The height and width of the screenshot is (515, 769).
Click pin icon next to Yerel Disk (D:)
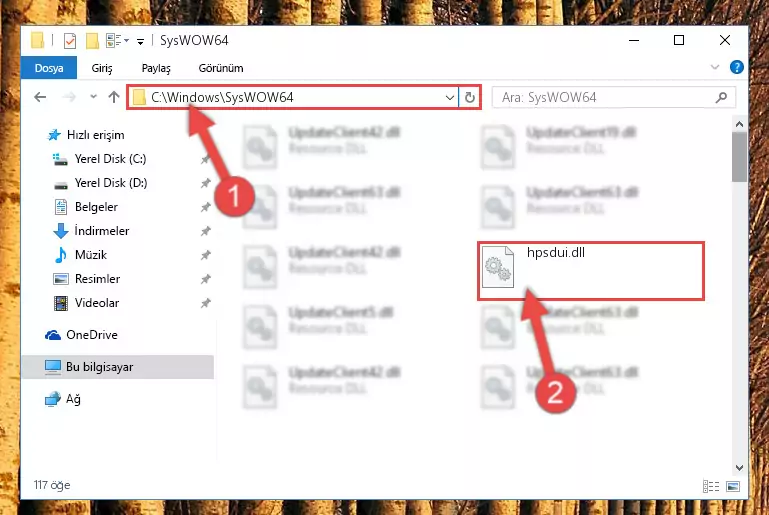pos(205,183)
